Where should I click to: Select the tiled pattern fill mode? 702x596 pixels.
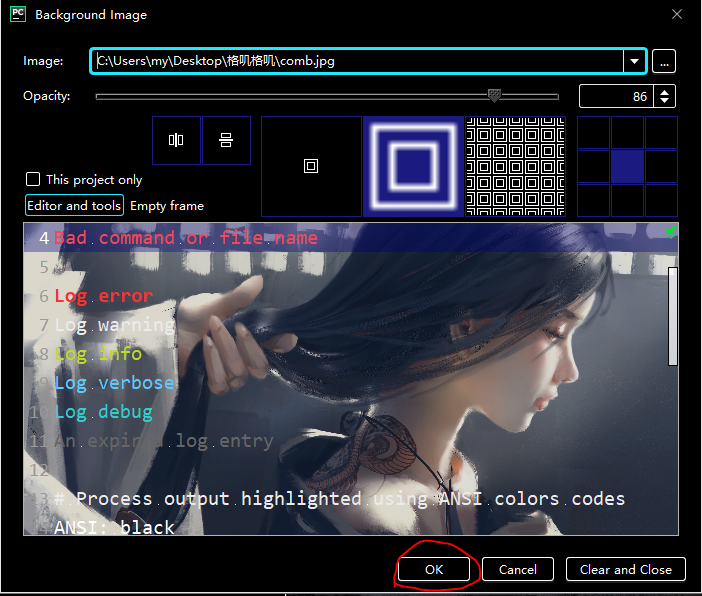(515, 166)
